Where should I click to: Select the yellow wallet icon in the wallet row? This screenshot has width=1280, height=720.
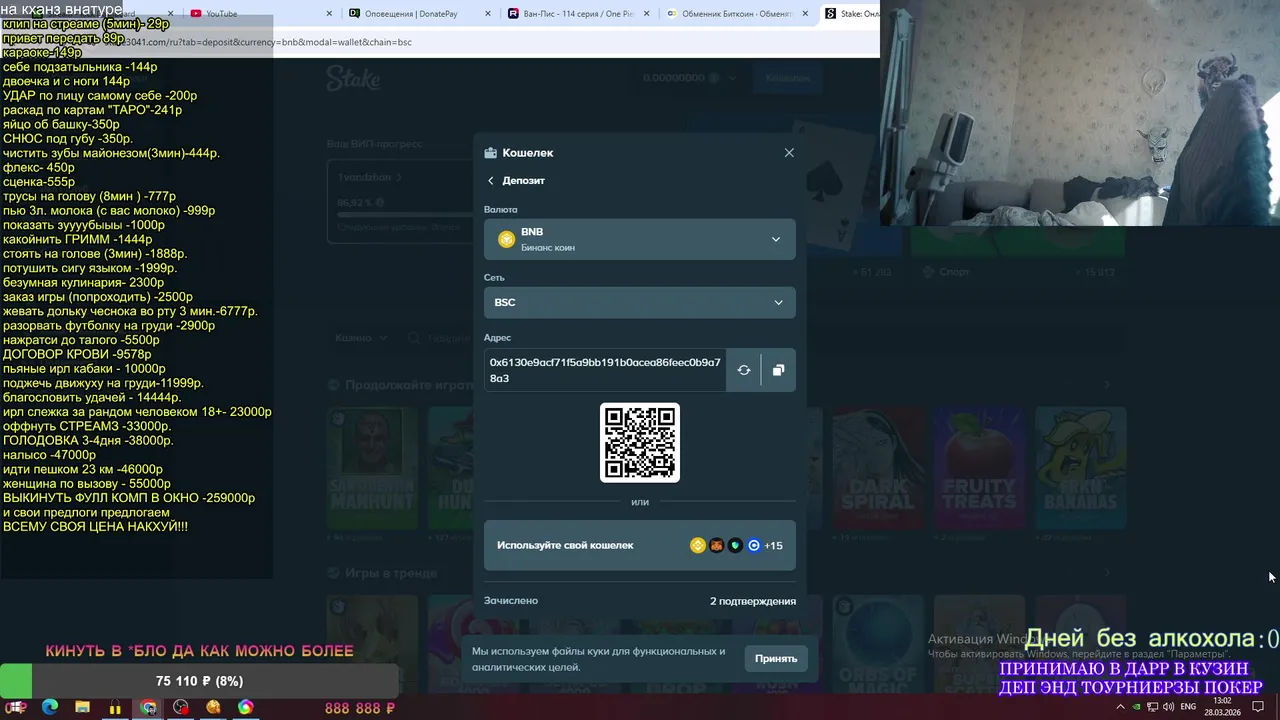(x=698, y=546)
